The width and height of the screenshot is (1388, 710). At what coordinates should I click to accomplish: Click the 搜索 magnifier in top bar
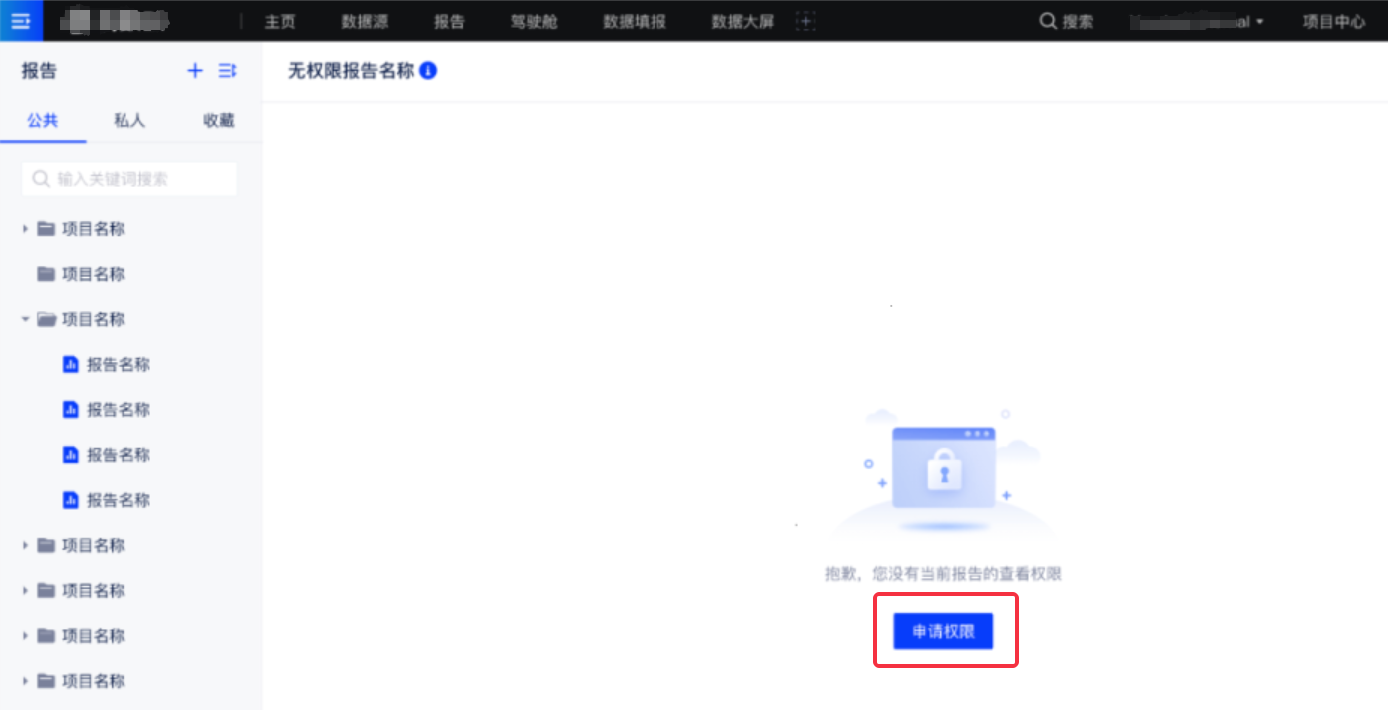(x=1048, y=21)
